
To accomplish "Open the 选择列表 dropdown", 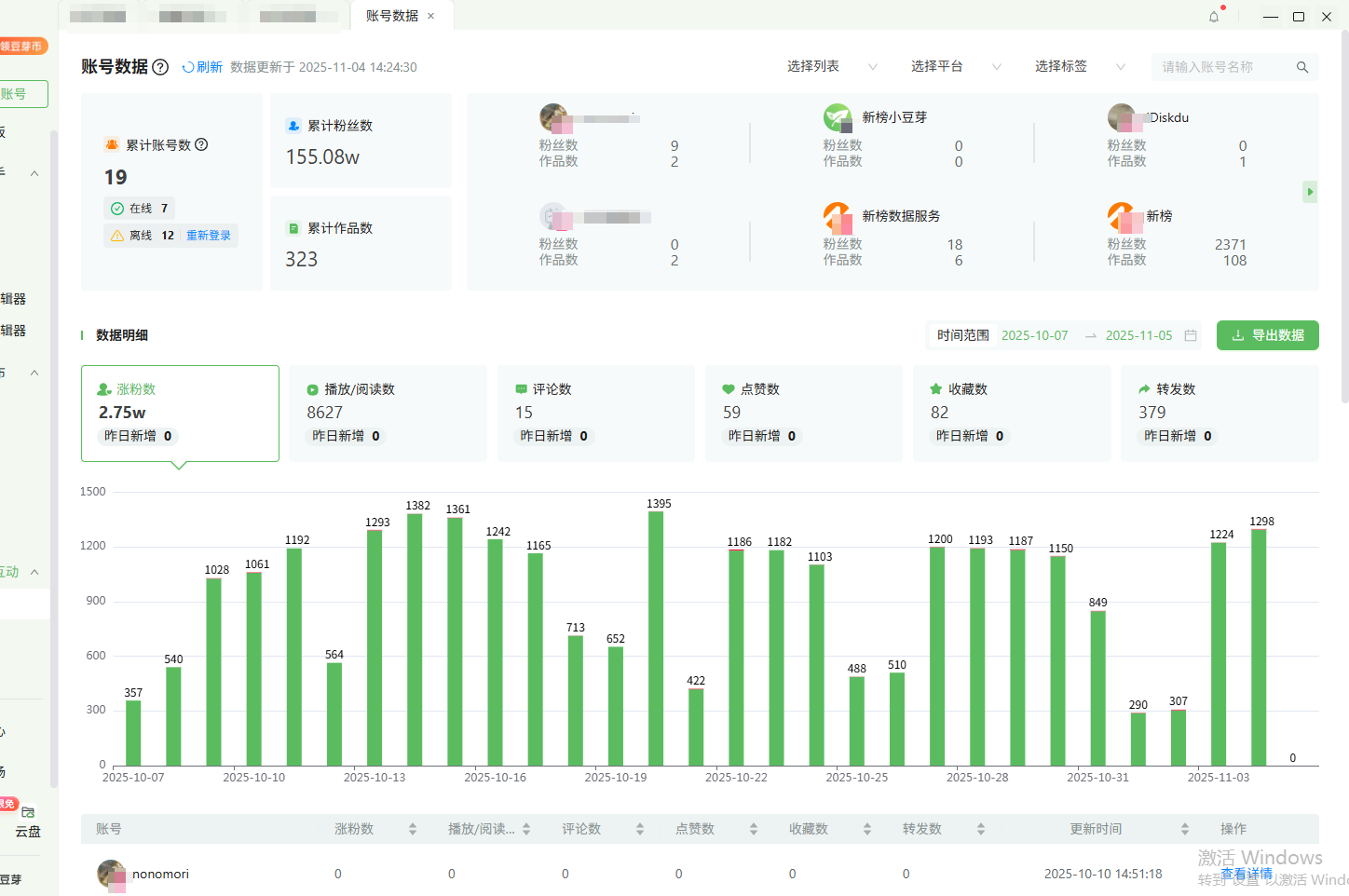I will click(831, 67).
